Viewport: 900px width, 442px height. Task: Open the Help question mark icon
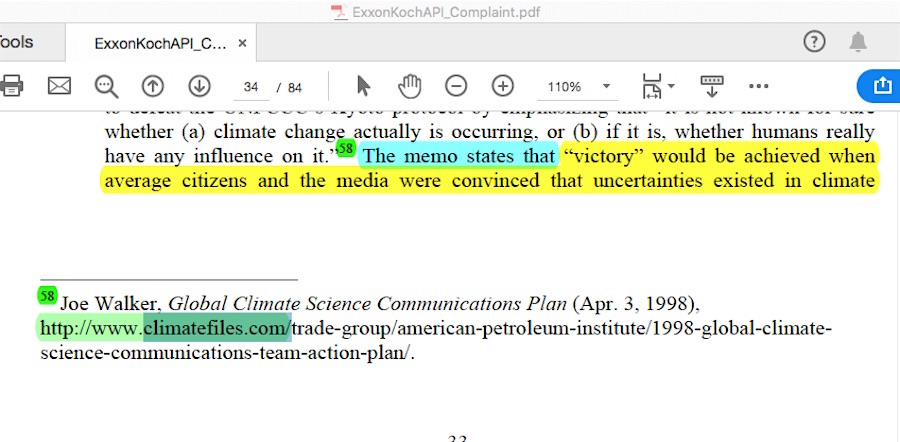coord(815,42)
